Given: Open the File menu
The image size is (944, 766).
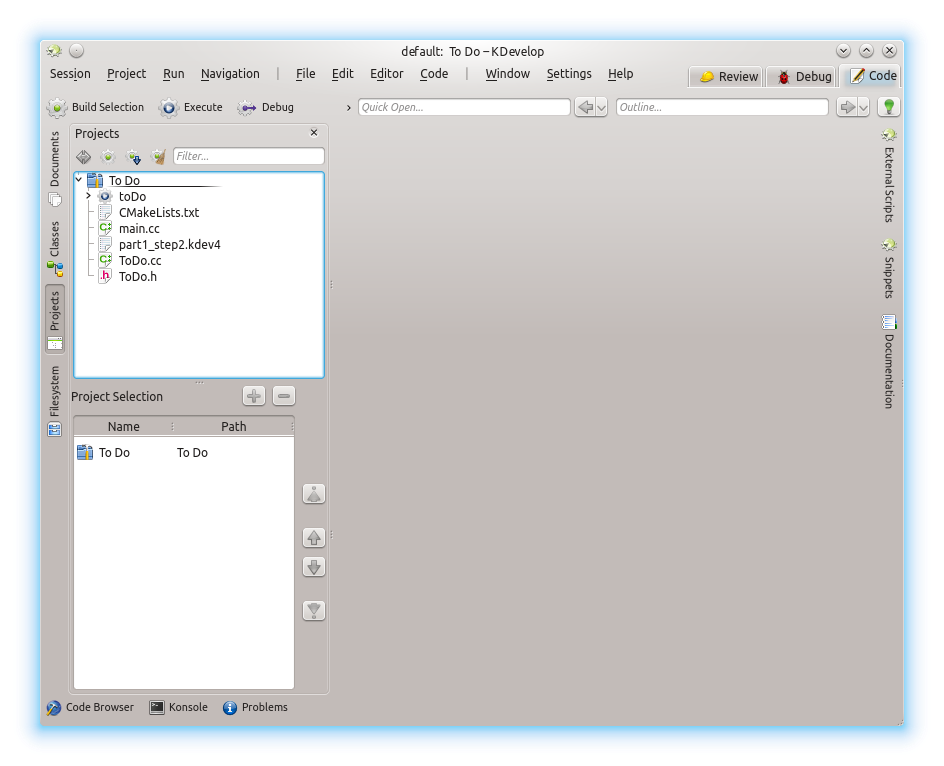Looking at the screenshot, I should pyautogui.click(x=305, y=73).
